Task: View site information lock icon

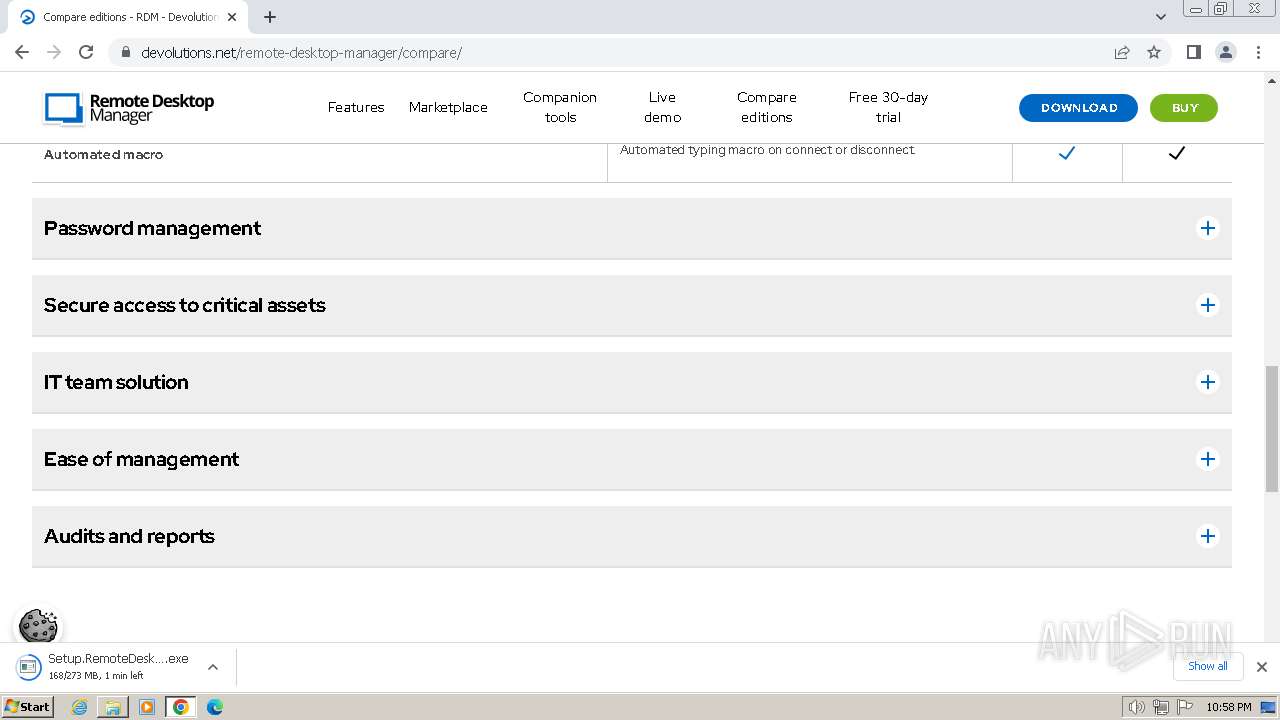Action: click(x=126, y=52)
